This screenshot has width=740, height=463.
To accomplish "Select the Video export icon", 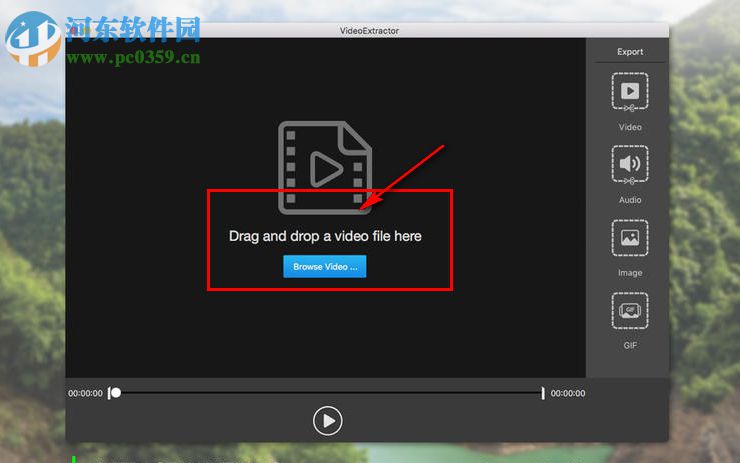I will (630, 92).
